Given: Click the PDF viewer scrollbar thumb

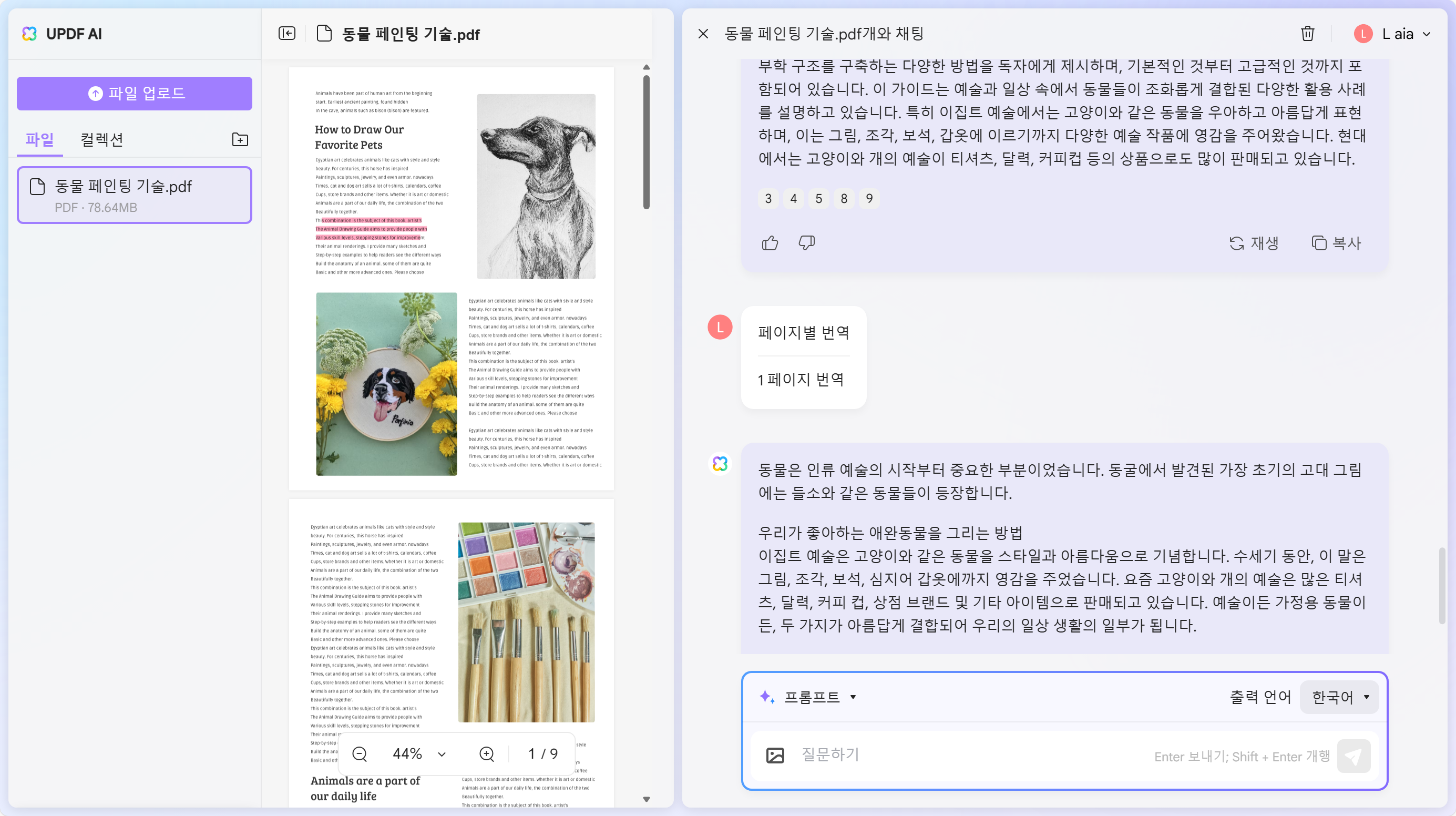Looking at the screenshot, I should 646,141.
